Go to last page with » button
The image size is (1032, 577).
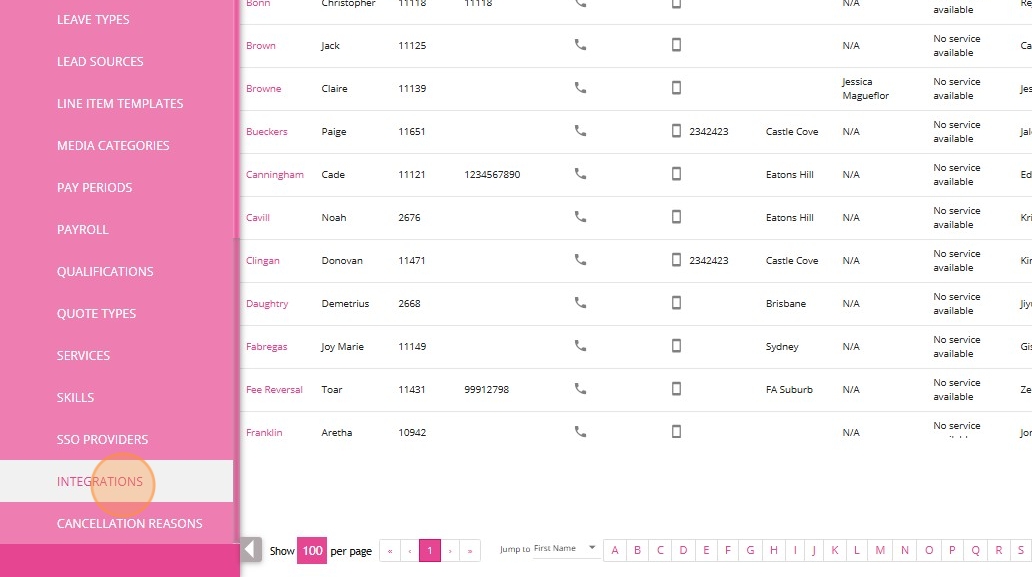pyautogui.click(x=470, y=551)
